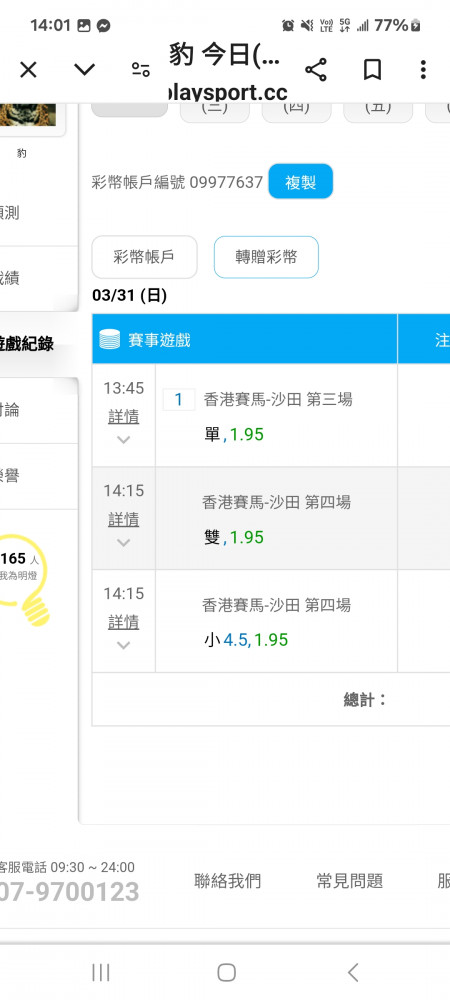This screenshot has height=1000, width=450.
Task: Tap the share icon
Action: pyautogui.click(x=316, y=70)
